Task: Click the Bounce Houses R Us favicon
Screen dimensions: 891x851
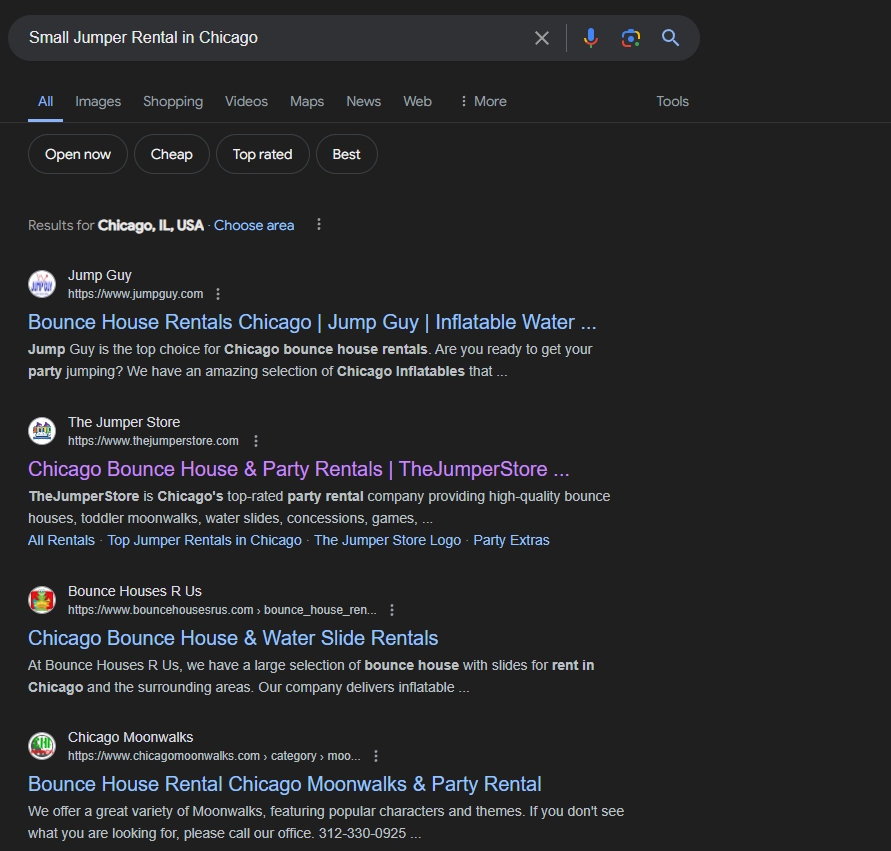Action: [42, 600]
